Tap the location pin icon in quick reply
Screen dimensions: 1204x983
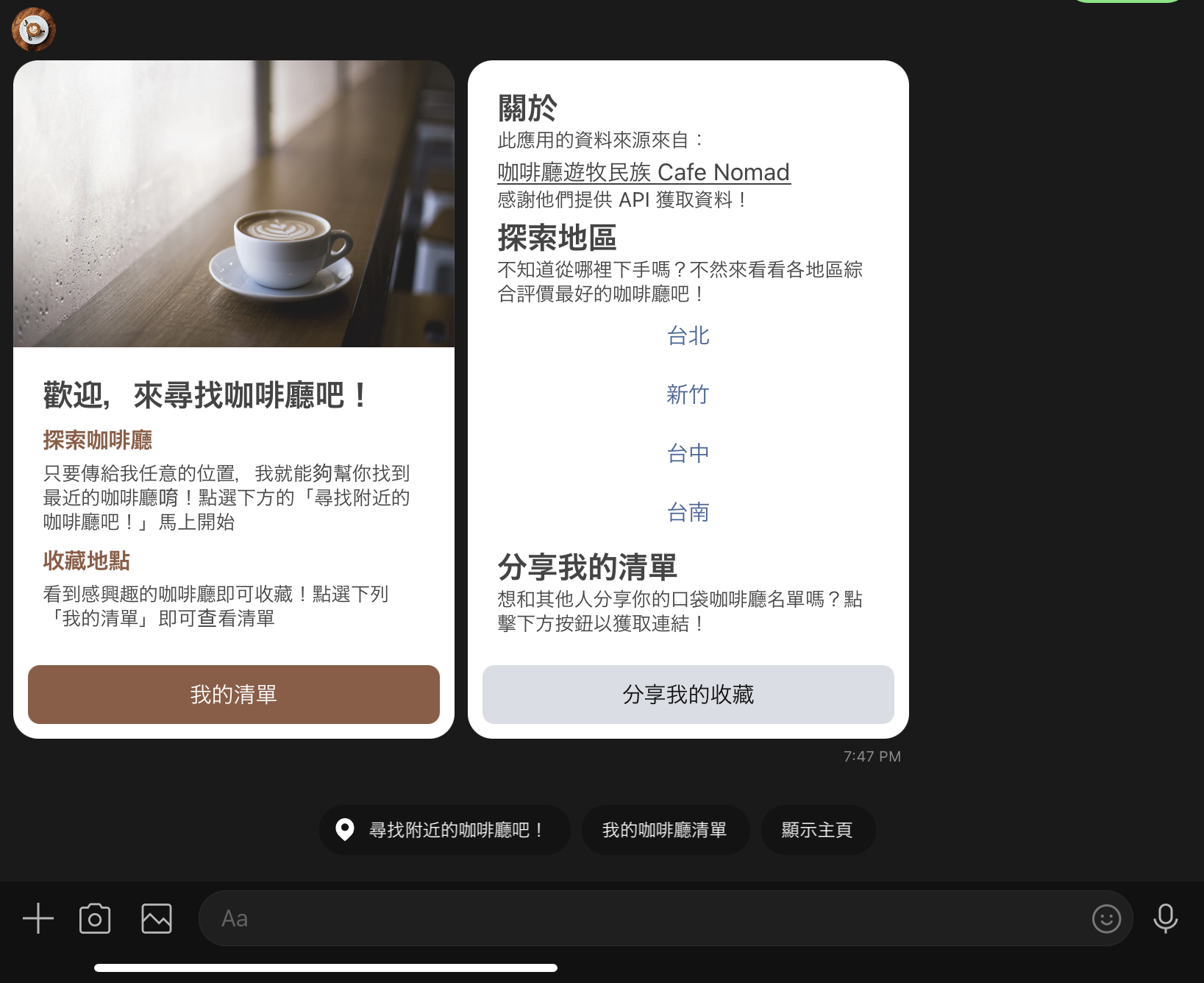[x=344, y=829]
